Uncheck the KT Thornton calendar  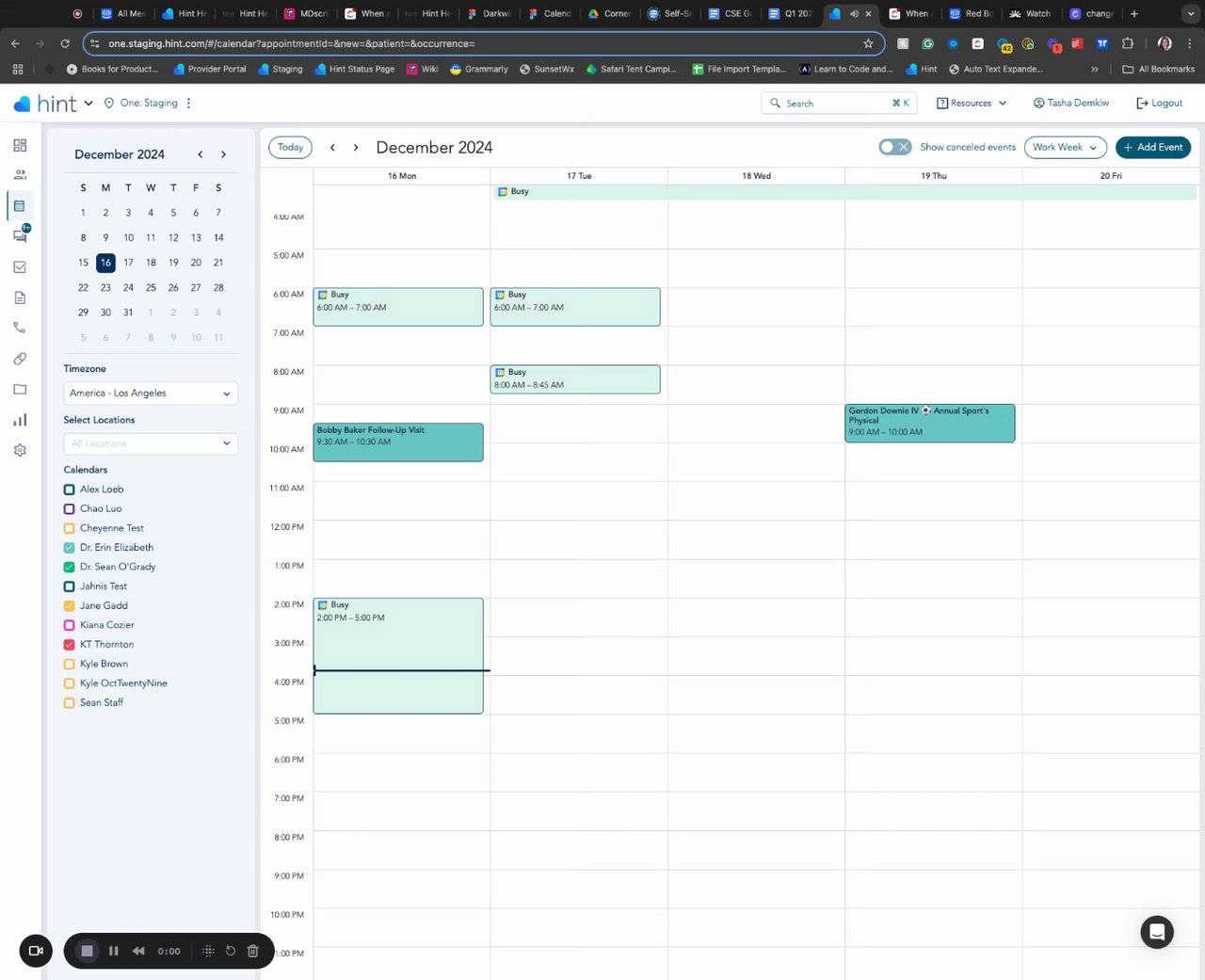click(69, 645)
